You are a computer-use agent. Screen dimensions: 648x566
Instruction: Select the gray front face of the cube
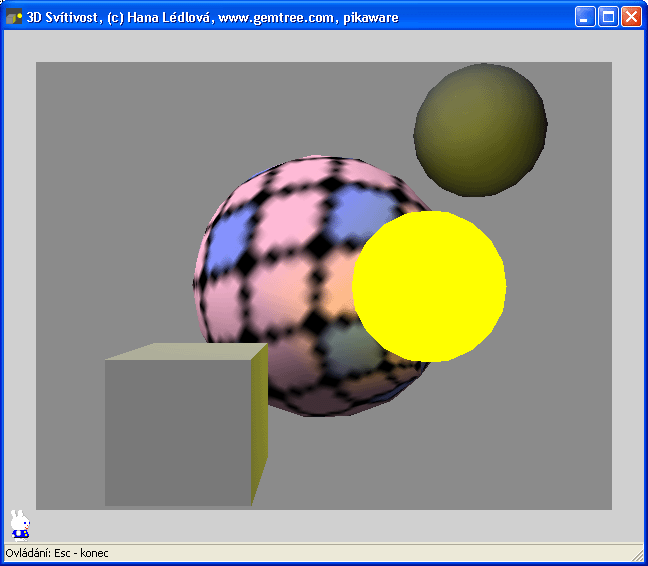[178, 432]
